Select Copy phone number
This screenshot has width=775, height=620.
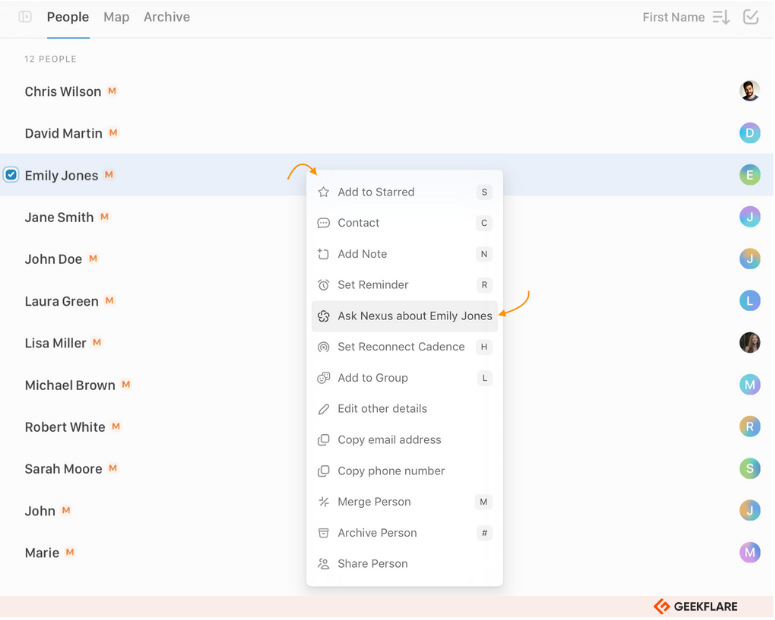tap(404, 471)
